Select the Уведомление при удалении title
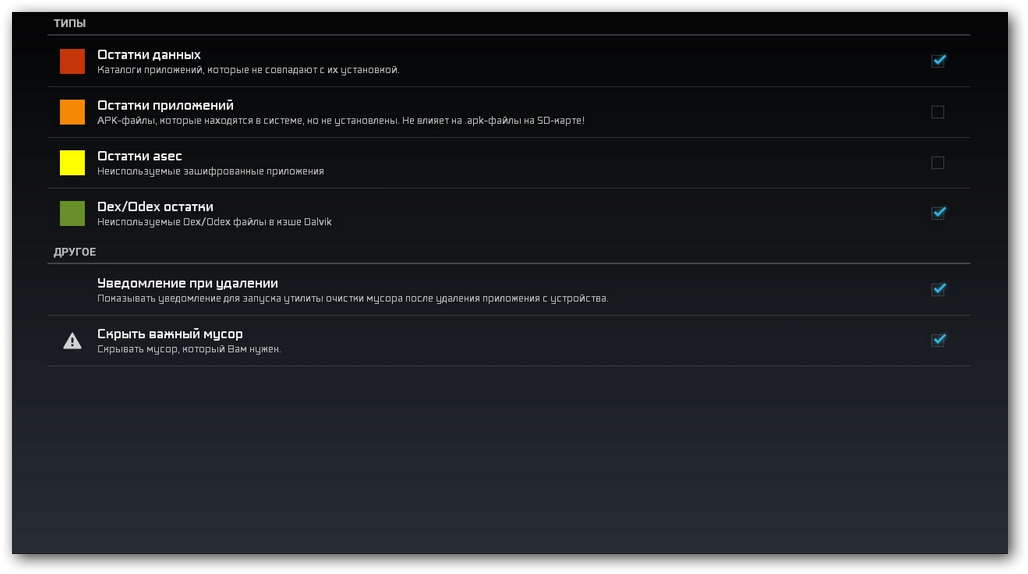This screenshot has height=574, width=1028. pyautogui.click(x=187, y=283)
